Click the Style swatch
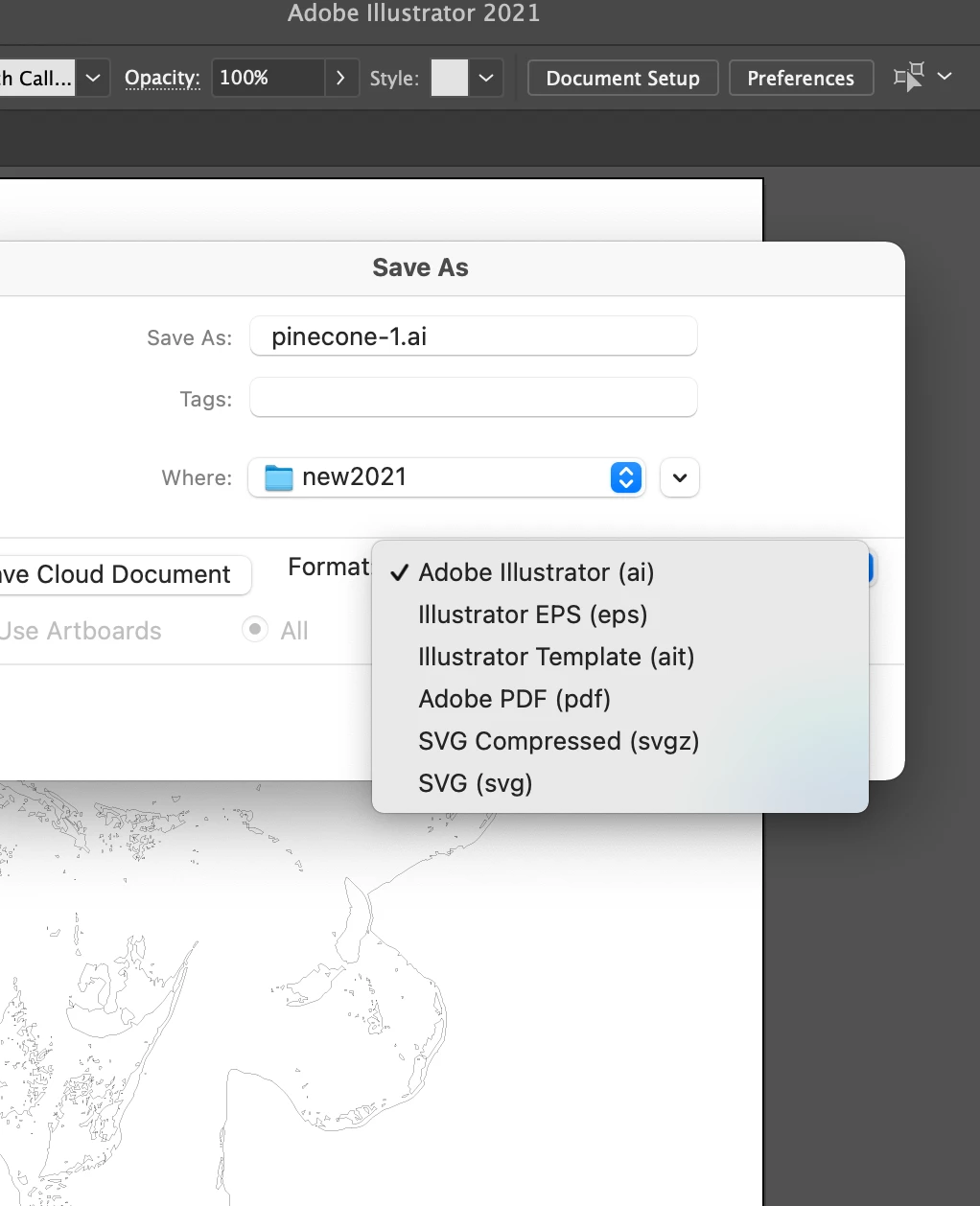This screenshot has width=980, height=1206. click(450, 78)
